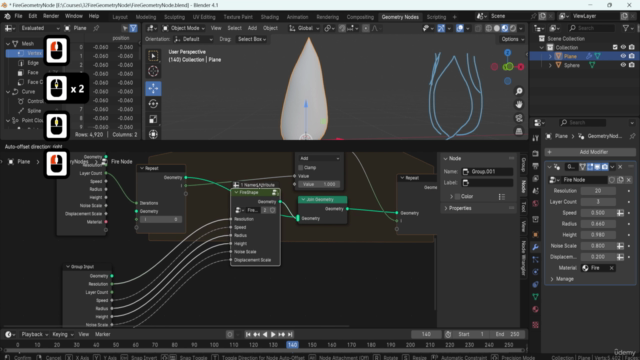
Task: Open the Material properties tab icon
Action: pos(536,309)
